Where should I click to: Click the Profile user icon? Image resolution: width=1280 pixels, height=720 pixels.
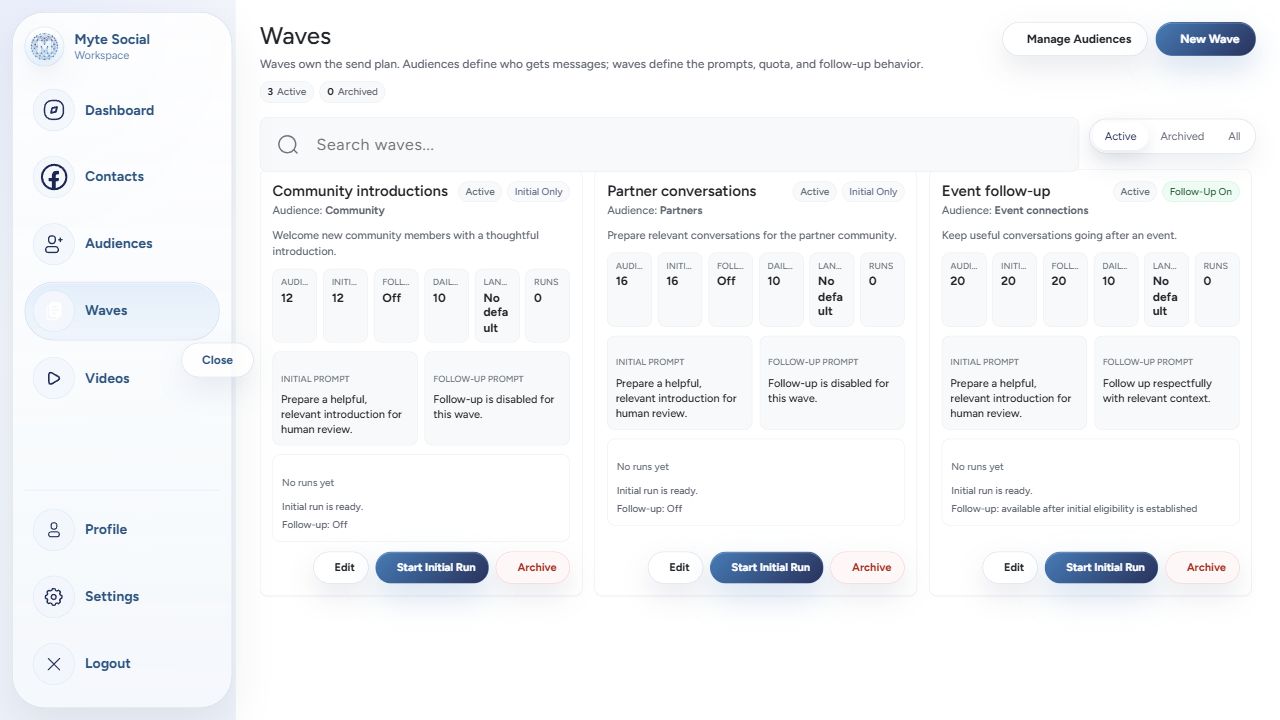click(54, 529)
